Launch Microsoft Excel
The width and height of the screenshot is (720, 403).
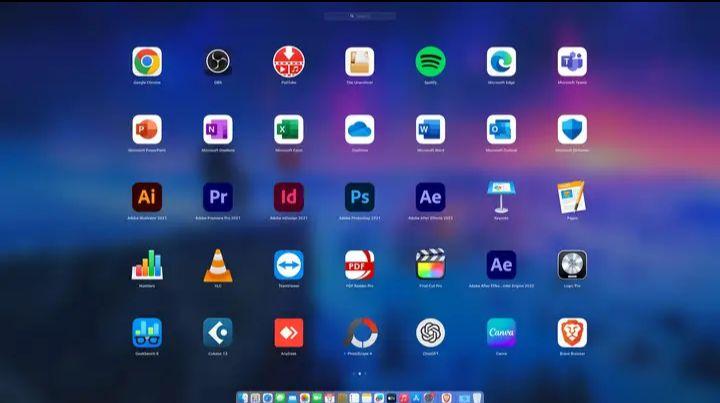click(x=288, y=129)
